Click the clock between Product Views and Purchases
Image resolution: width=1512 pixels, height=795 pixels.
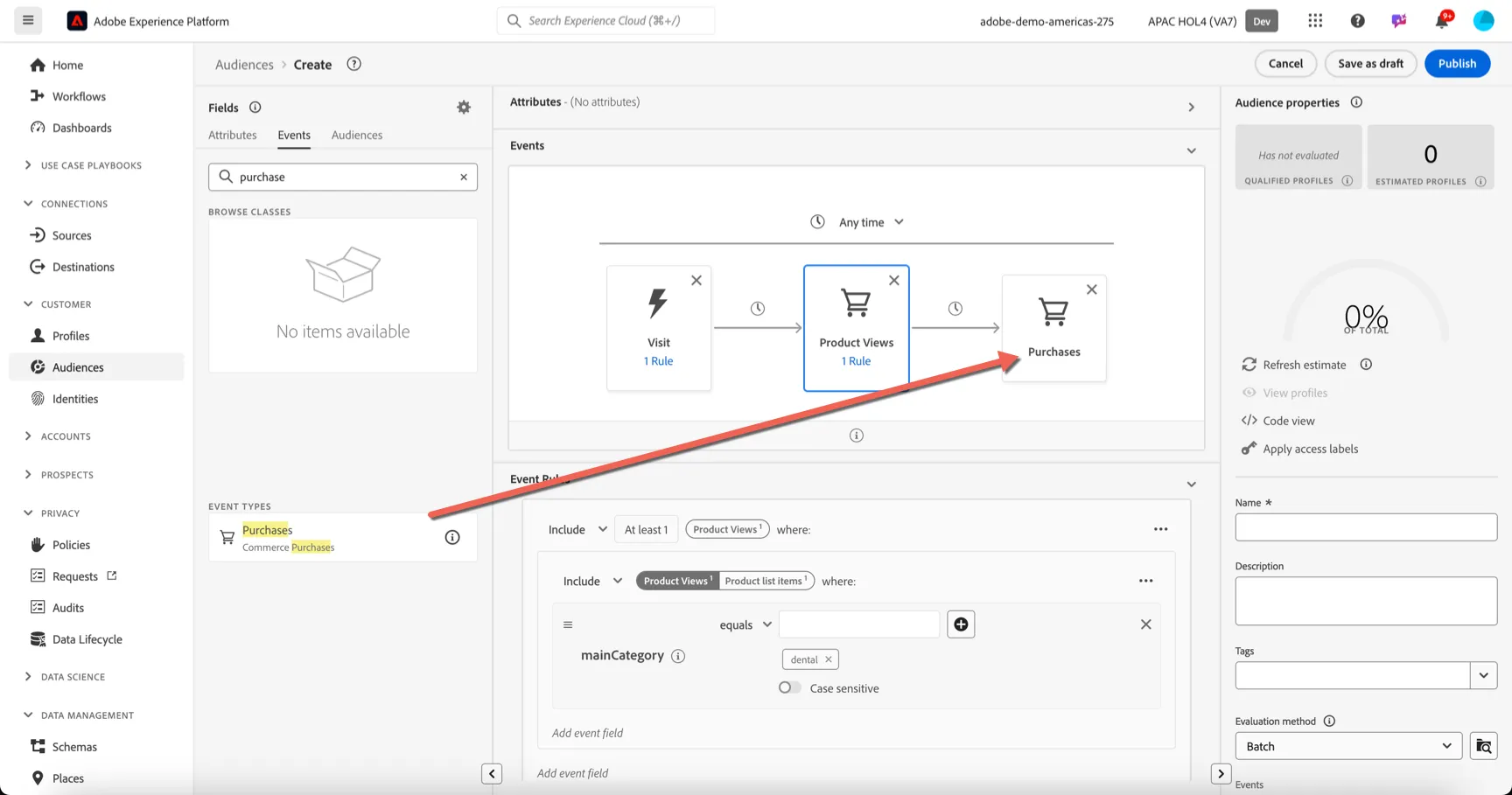955,309
